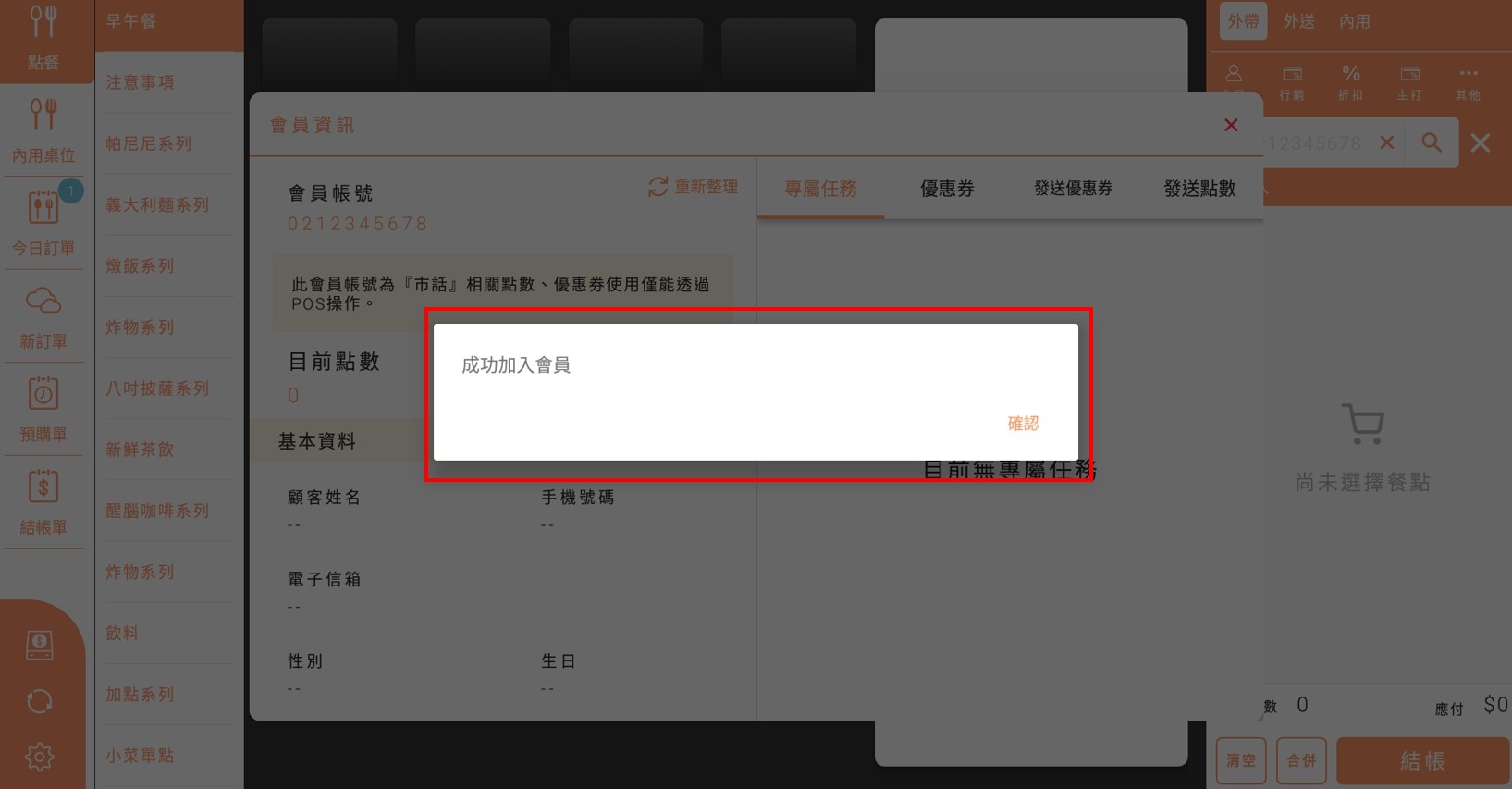
Task: Select the 內用 order type
Action: click(1355, 21)
